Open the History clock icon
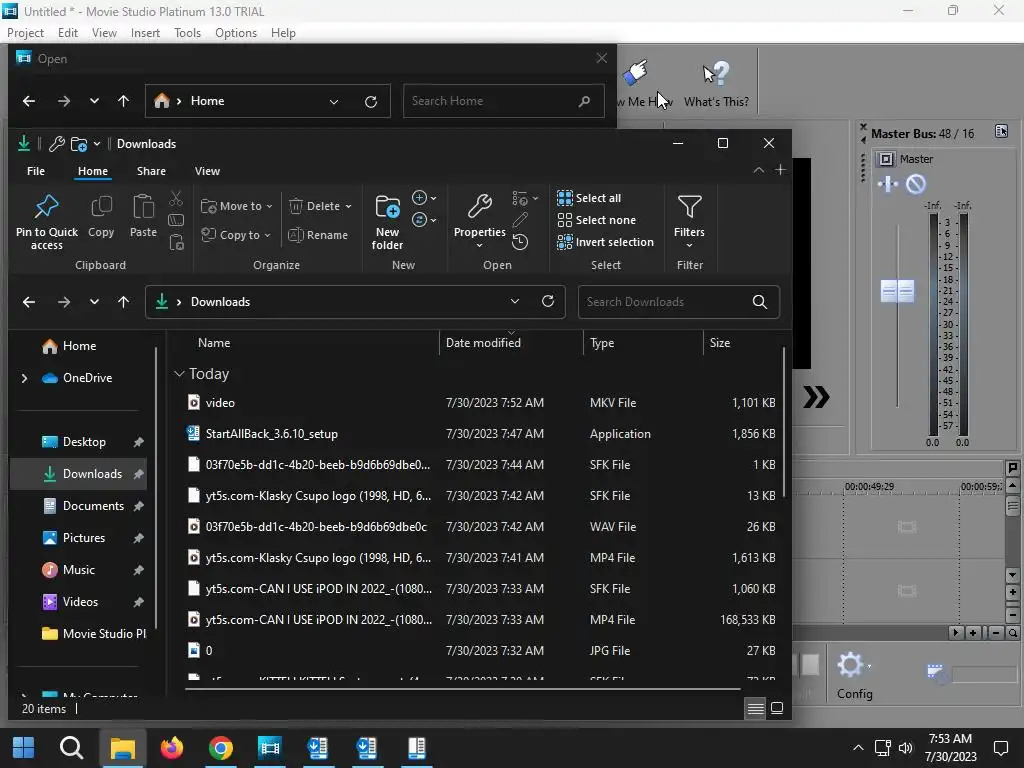Image resolution: width=1024 pixels, height=768 pixels. tap(520, 242)
